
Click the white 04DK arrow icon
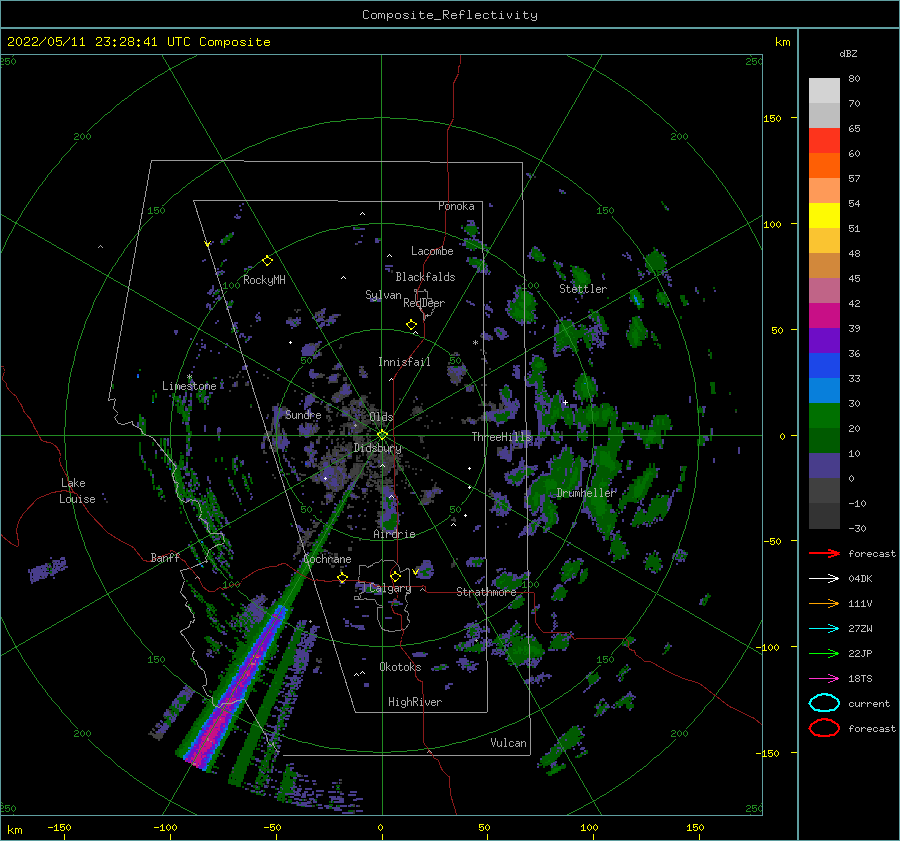coord(824,579)
